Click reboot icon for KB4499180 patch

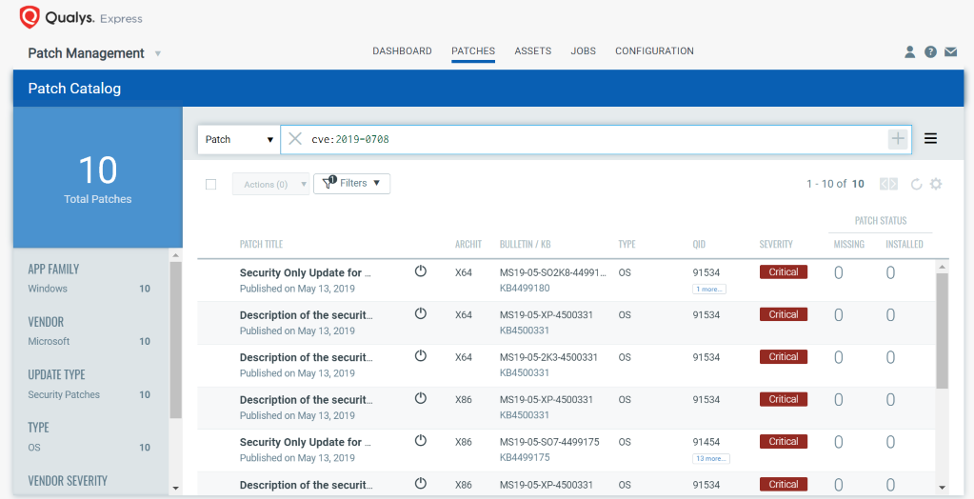421,271
